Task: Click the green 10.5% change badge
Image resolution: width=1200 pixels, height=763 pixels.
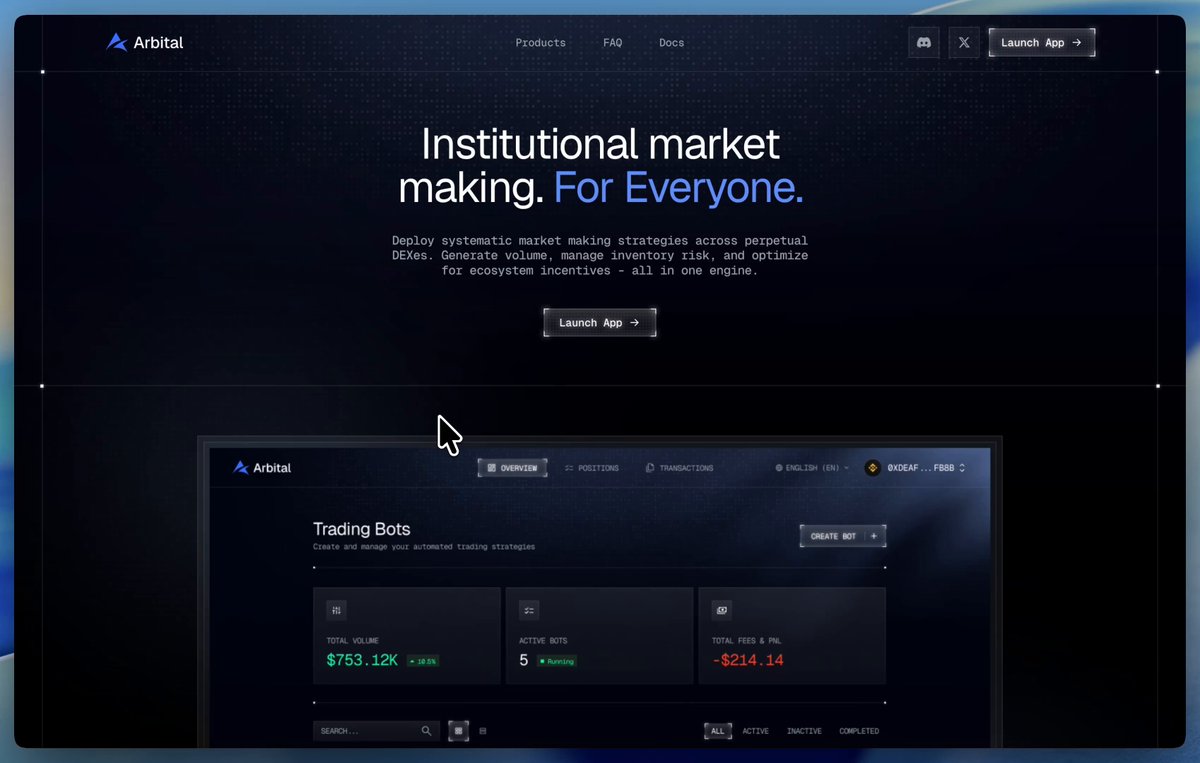Action: (423, 661)
